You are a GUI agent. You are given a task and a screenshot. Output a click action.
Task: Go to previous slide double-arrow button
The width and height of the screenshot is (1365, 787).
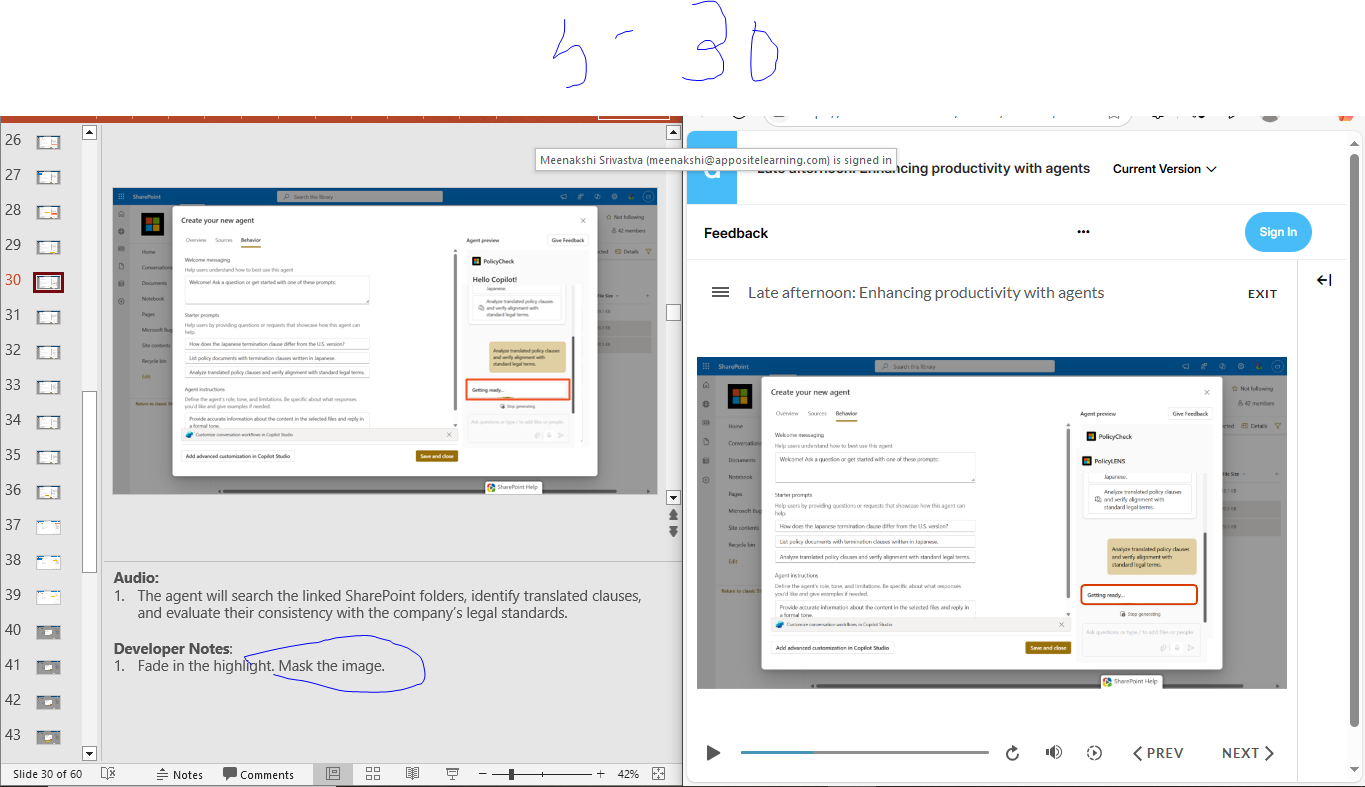point(673,515)
